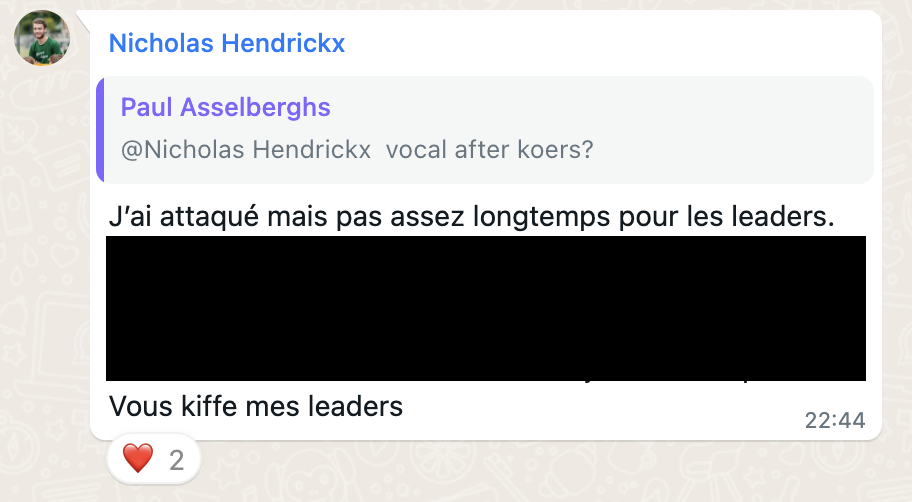Click the red heart reaction emoji
Viewport: 912px width, 502px height.
(138, 458)
